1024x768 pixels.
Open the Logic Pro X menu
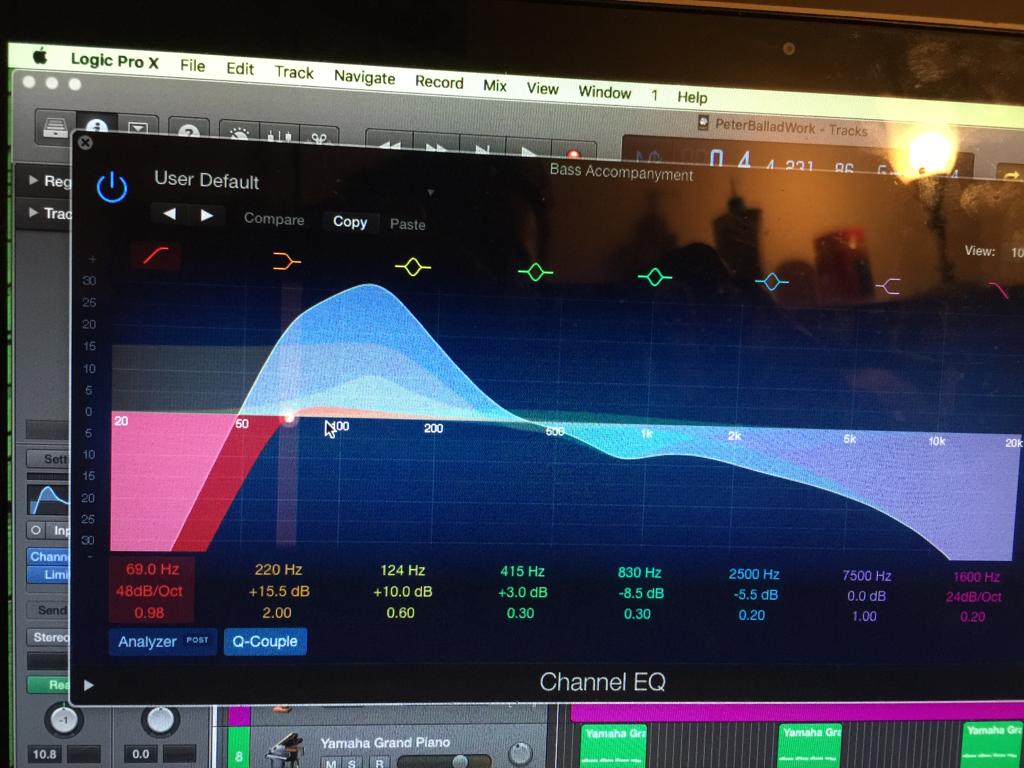(115, 61)
